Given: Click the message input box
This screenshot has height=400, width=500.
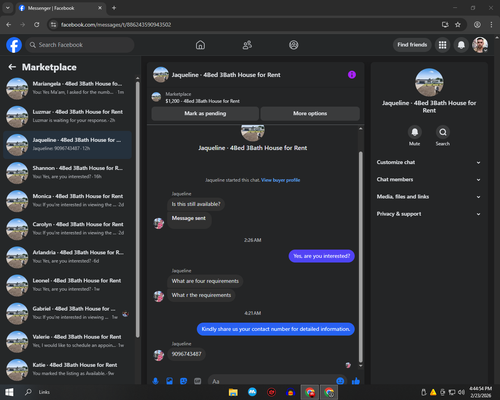Looking at the screenshot, I should 277,381.
